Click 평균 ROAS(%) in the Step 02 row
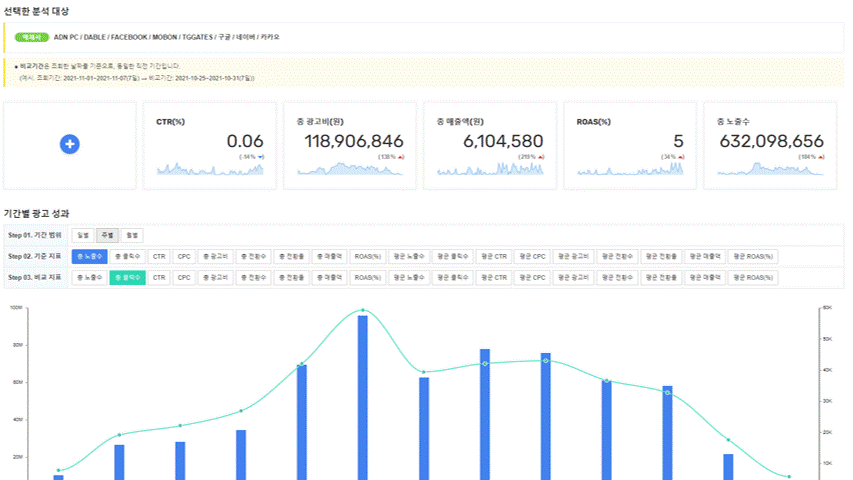853x480 pixels. pos(753,256)
